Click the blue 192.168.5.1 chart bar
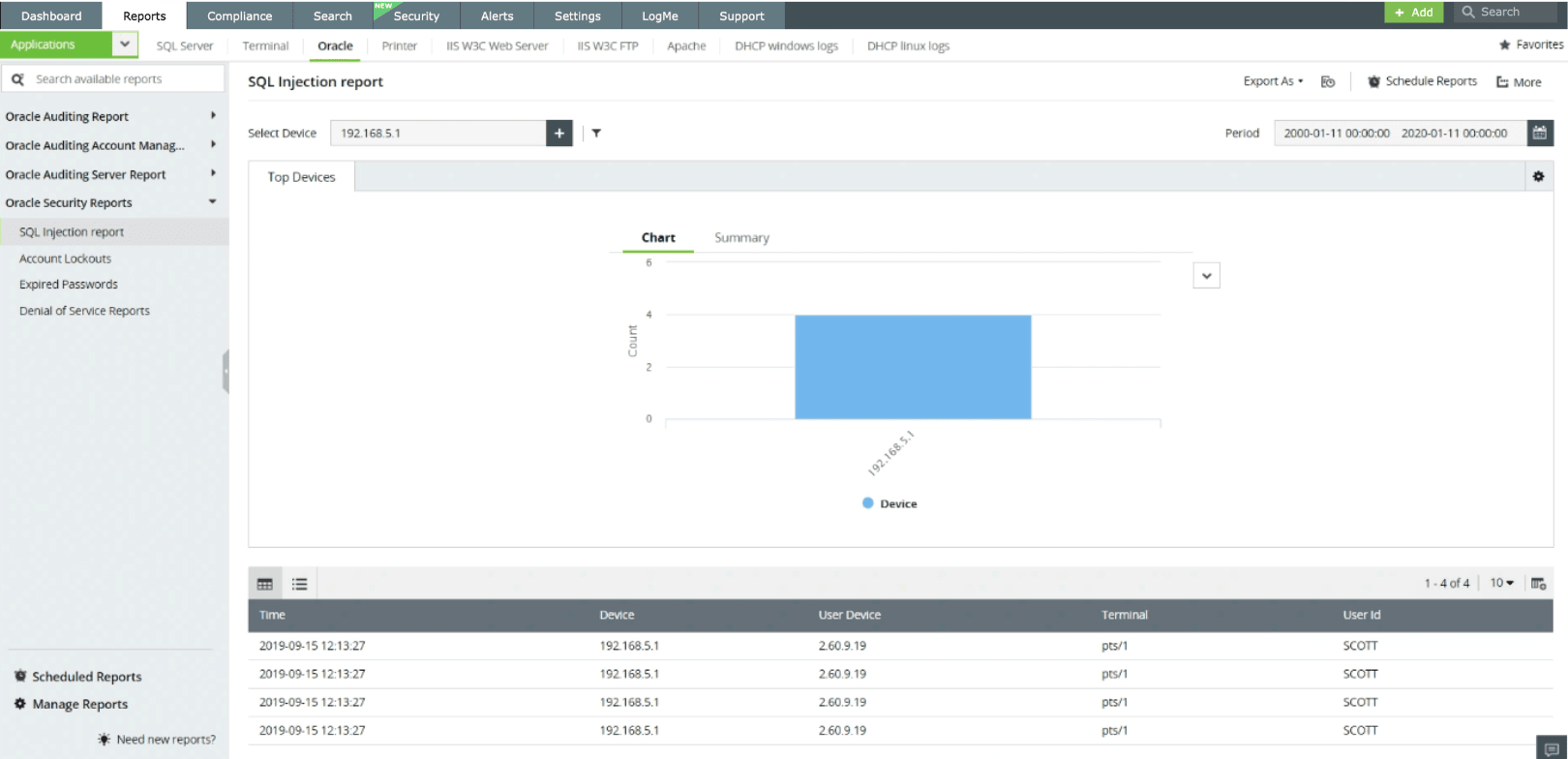Viewport: 1568px width, 759px height. (913, 367)
